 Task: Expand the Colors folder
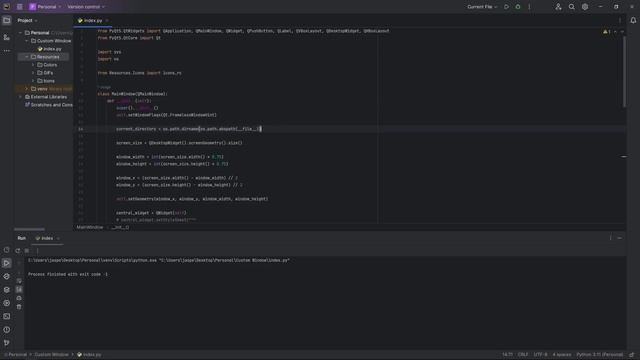click(33, 65)
